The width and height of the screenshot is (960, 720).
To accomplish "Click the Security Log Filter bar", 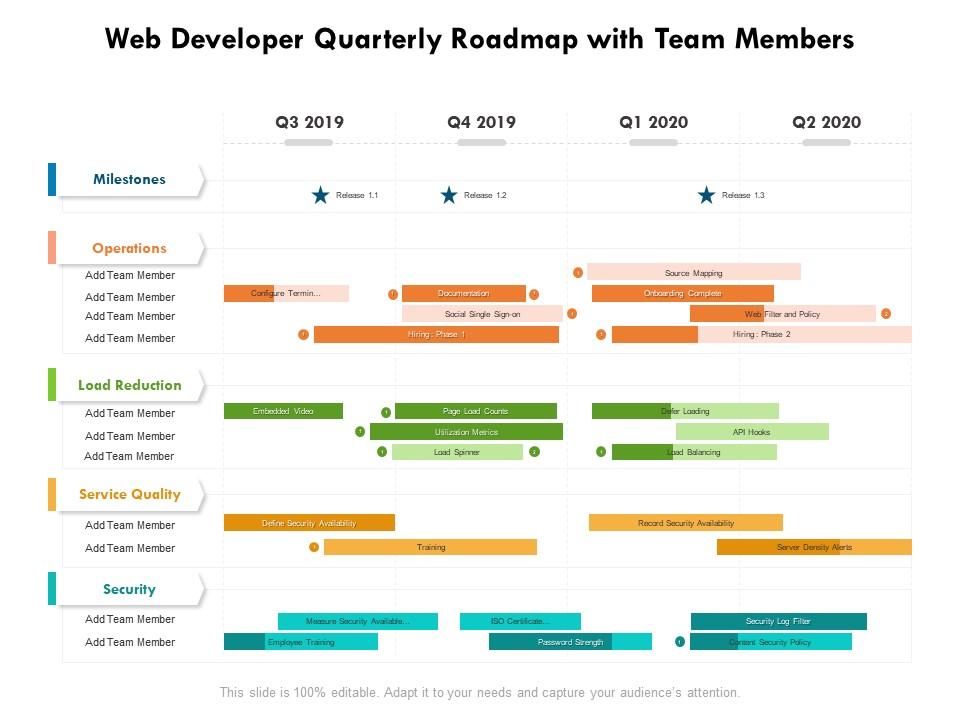I will pyautogui.click(x=779, y=621).
